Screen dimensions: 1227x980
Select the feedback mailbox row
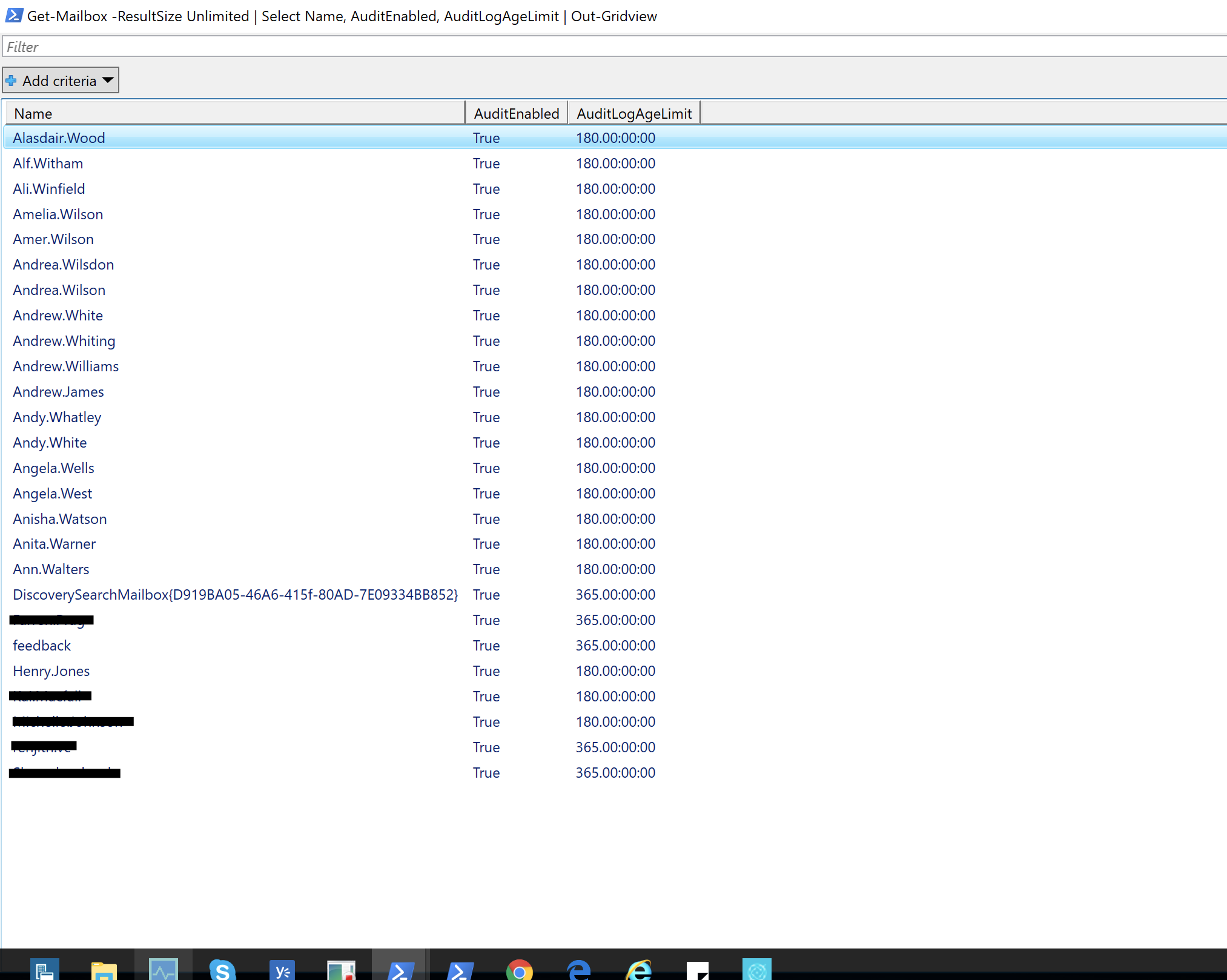coord(42,646)
